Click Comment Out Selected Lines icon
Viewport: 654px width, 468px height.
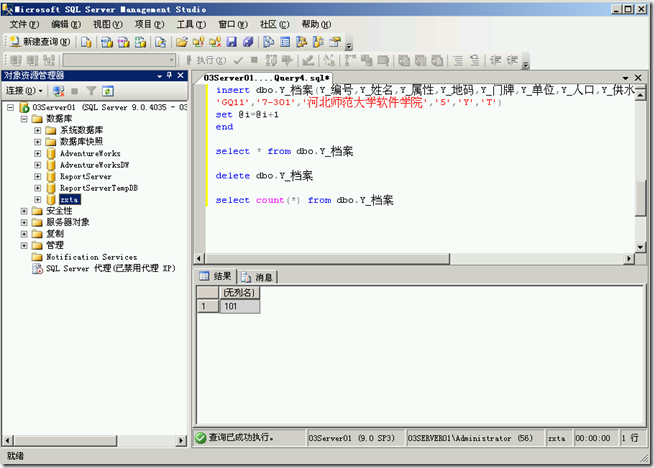tap(458, 60)
